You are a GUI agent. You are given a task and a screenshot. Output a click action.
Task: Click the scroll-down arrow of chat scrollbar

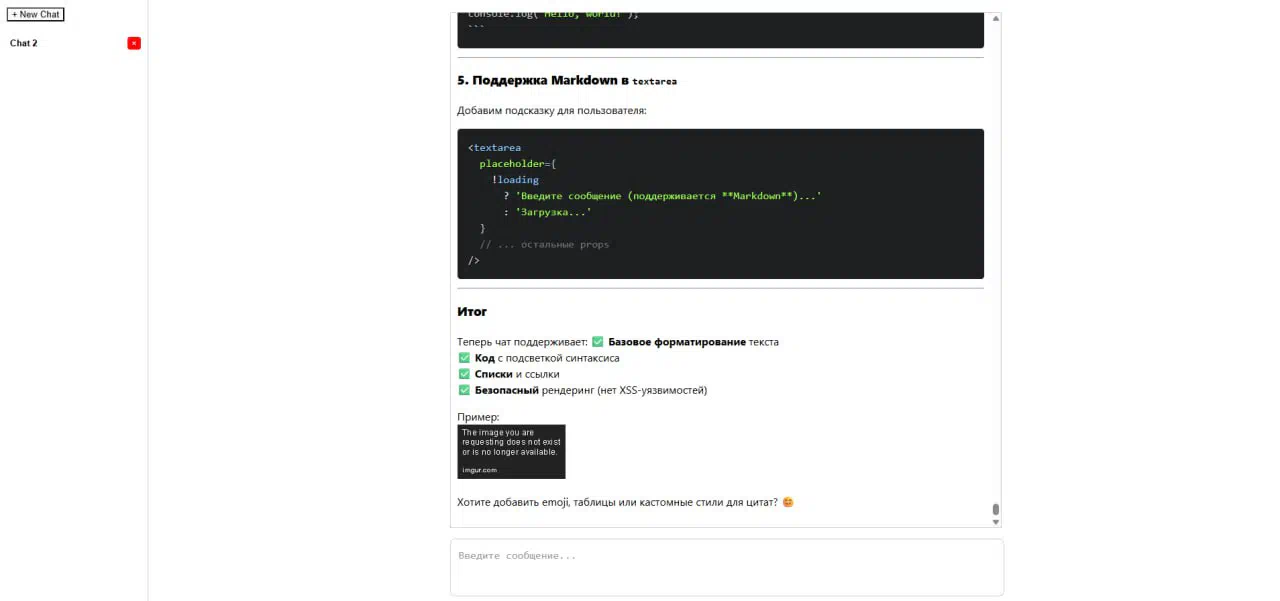coord(995,522)
